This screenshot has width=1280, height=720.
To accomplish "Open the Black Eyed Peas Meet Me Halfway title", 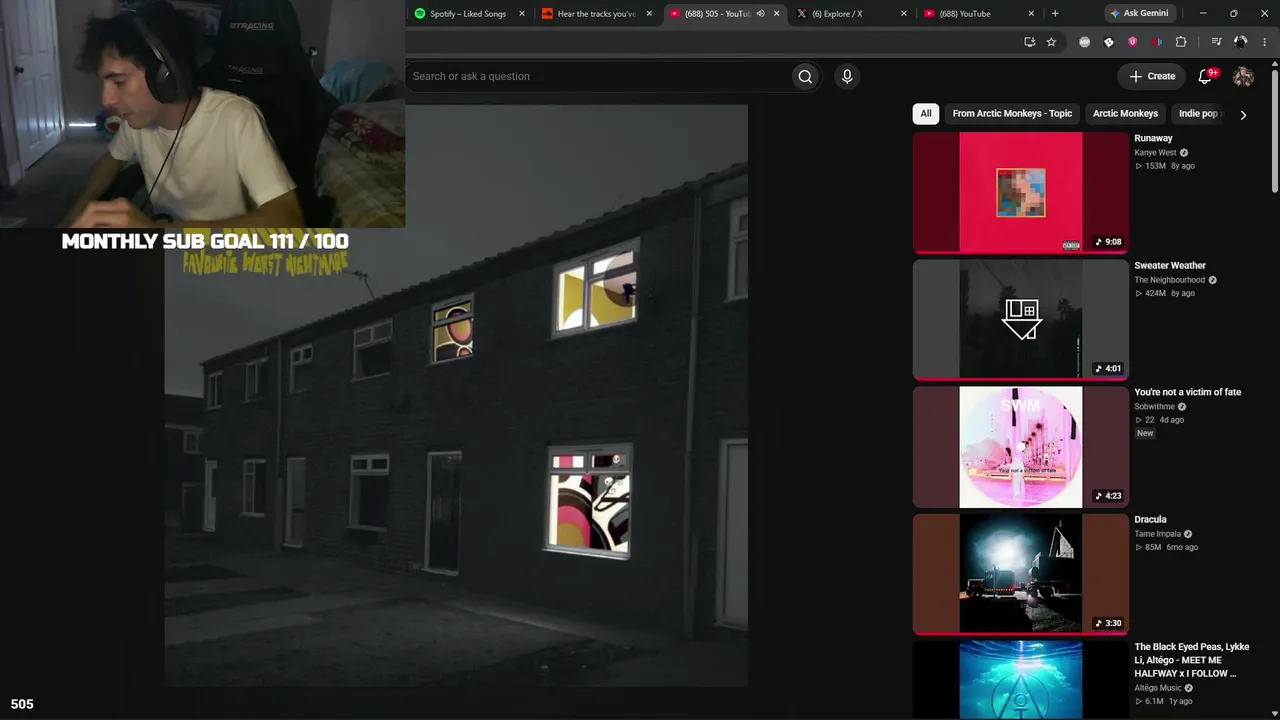I will click(1192, 660).
